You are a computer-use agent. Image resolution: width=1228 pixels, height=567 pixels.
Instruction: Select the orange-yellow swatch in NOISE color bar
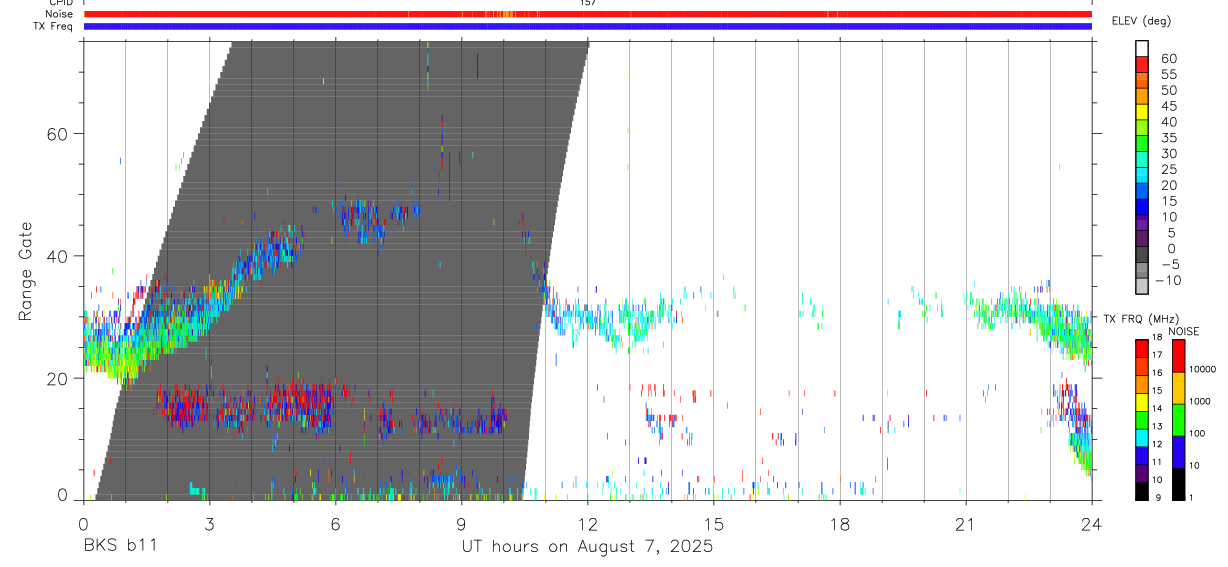click(1180, 388)
